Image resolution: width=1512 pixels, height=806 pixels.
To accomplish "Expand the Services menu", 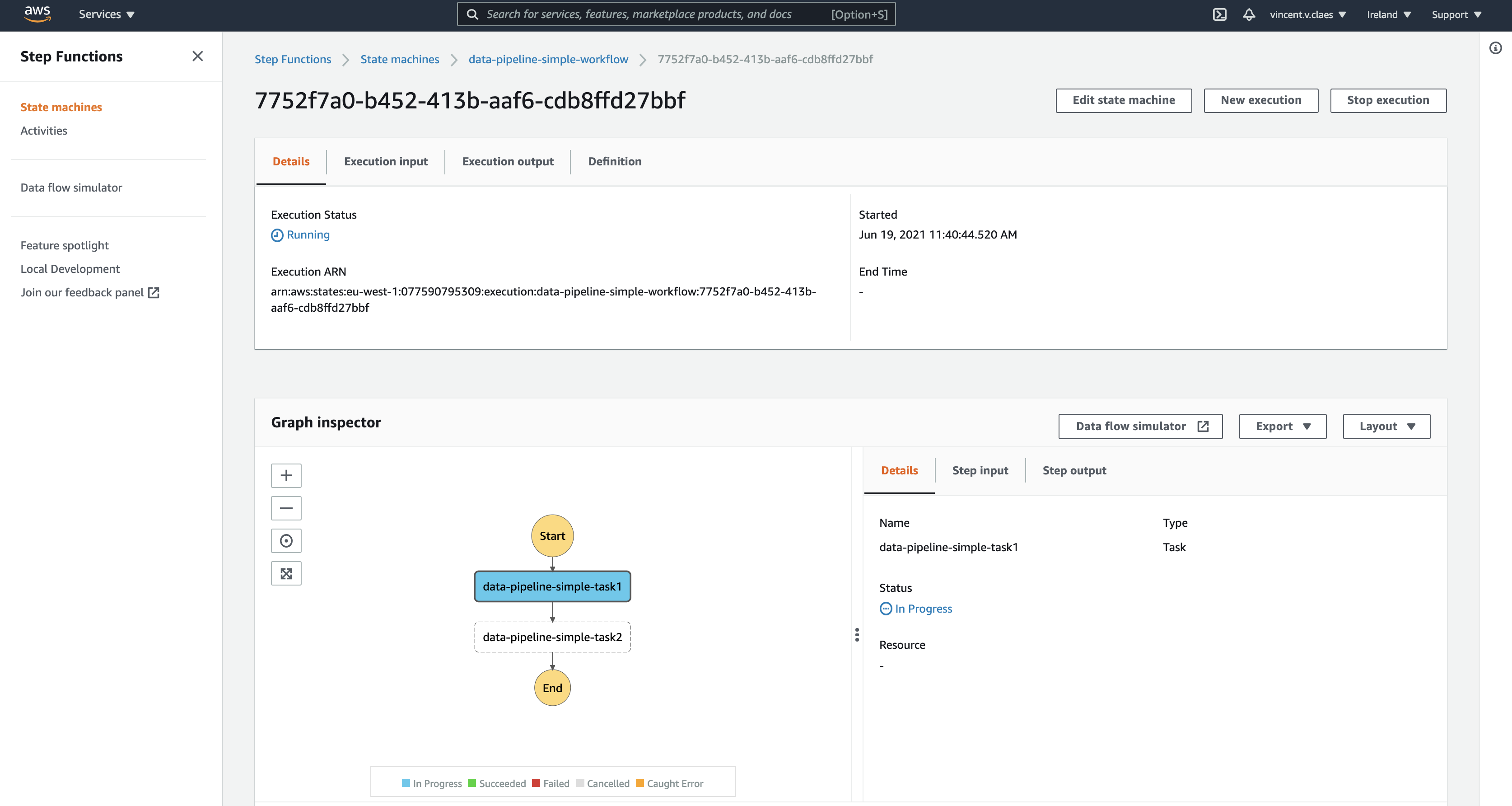I will pos(106,14).
